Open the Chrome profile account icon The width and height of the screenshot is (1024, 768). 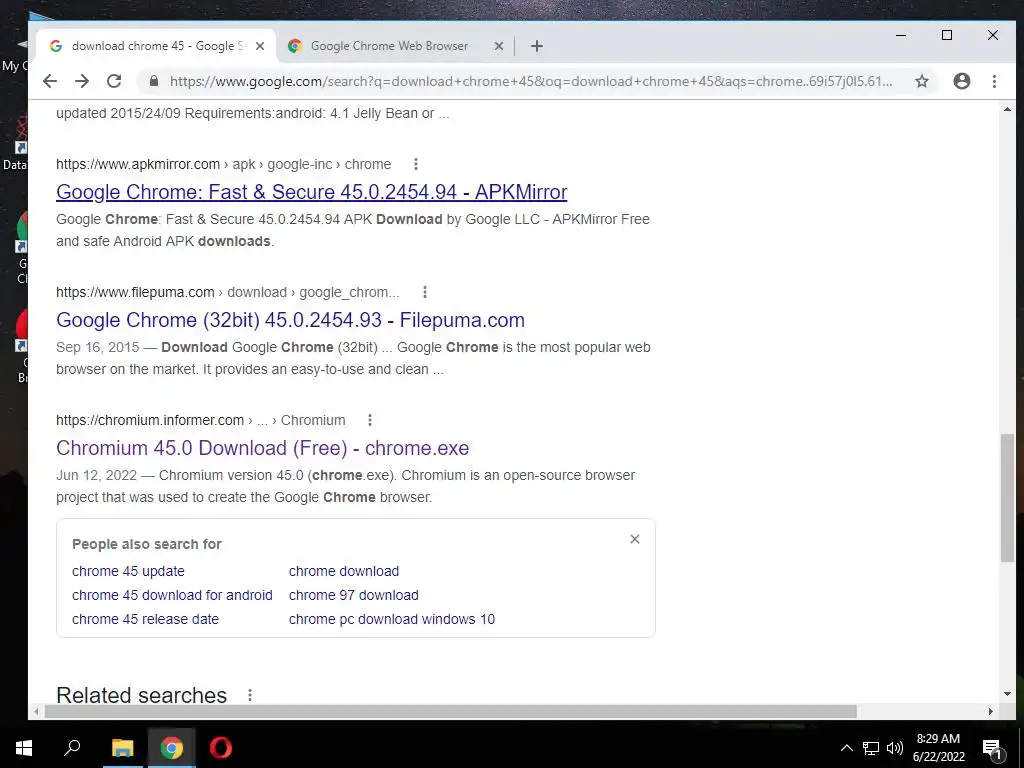(961, 81)
